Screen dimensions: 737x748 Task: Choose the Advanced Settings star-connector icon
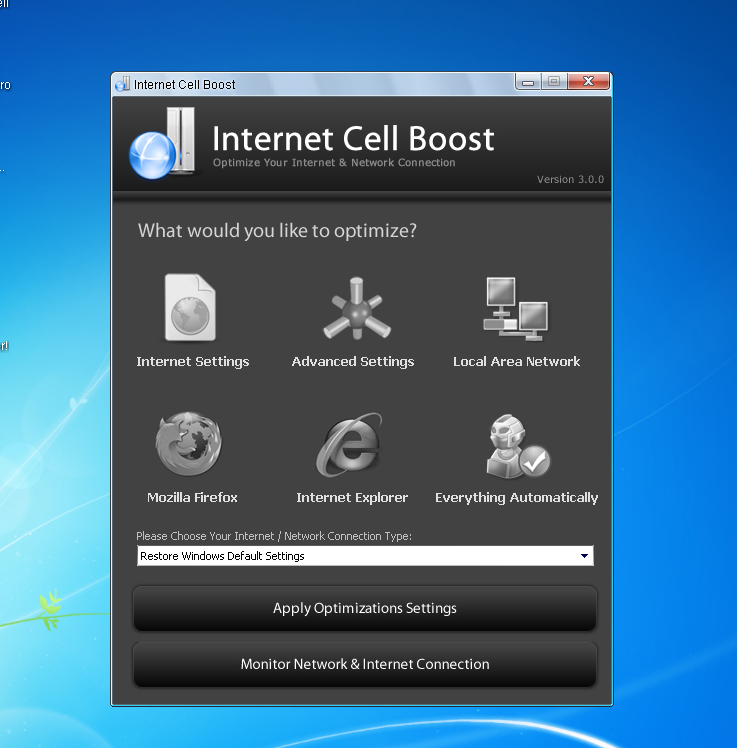[x=357, y=309]
